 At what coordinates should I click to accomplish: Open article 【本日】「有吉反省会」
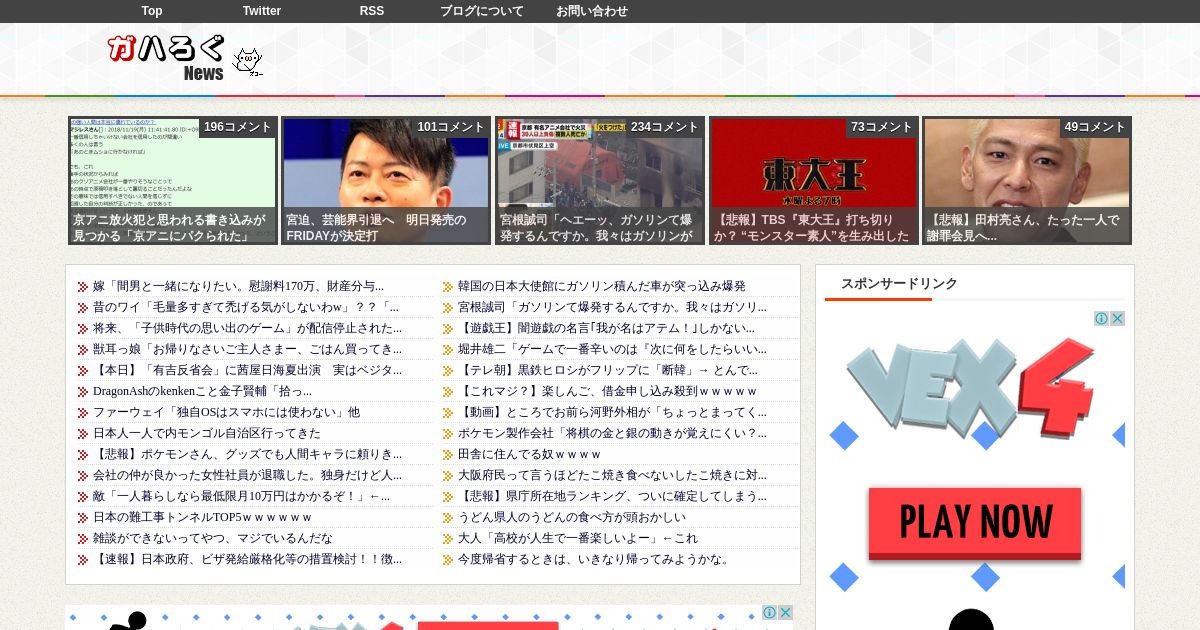pyautogui.click(x=247, y=370)
